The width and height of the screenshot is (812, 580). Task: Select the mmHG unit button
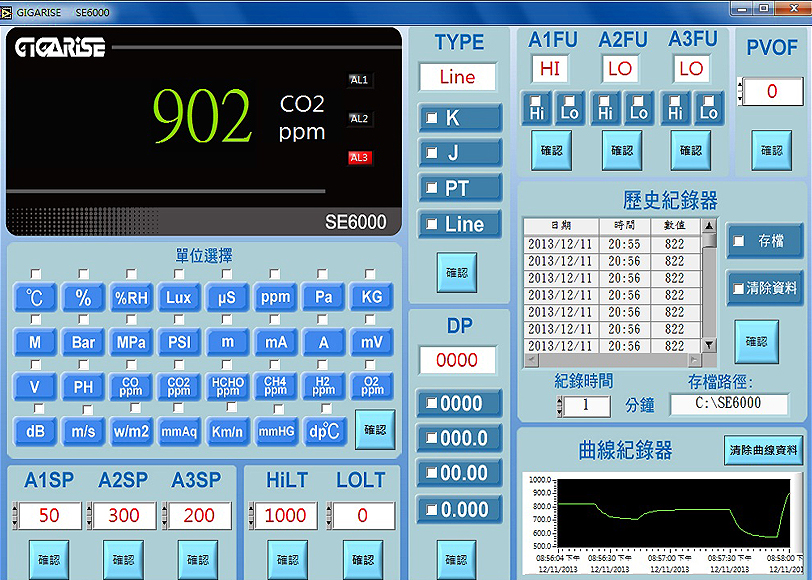[276, 431]
